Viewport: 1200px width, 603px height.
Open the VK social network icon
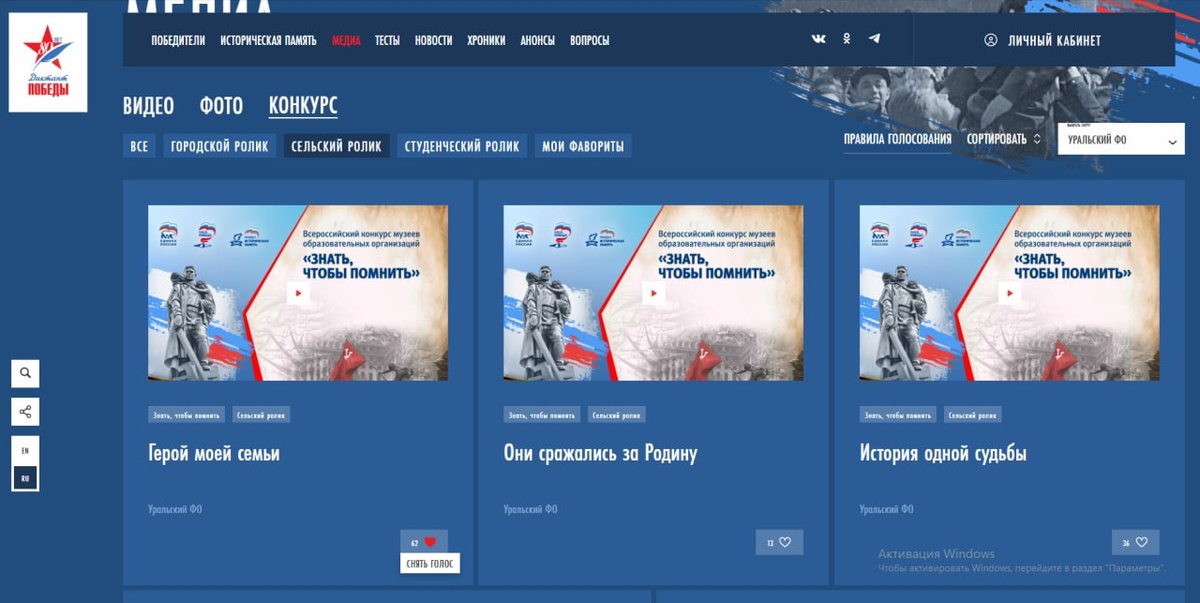[x=818, y=39]
